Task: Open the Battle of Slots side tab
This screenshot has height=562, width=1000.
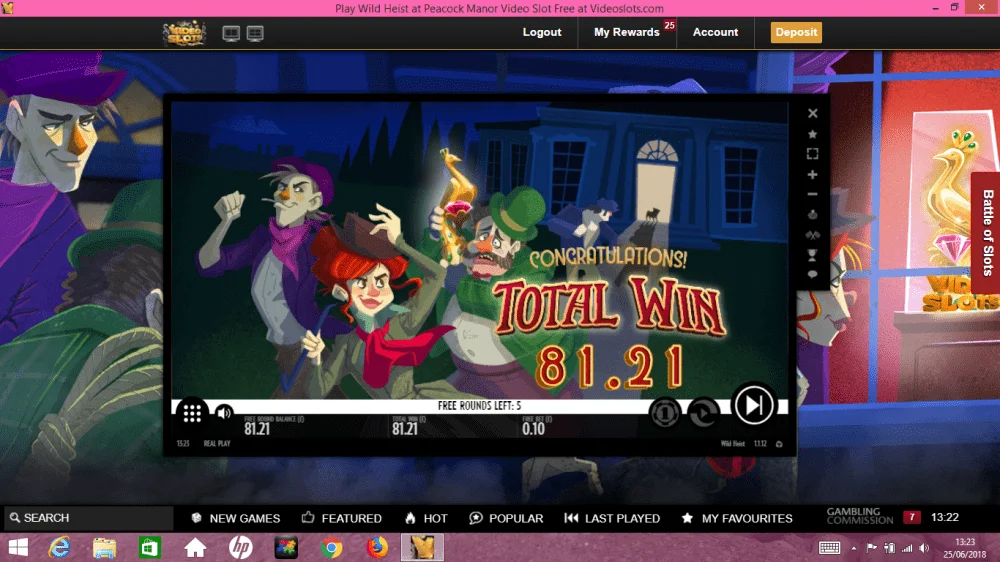Action: 987,233
